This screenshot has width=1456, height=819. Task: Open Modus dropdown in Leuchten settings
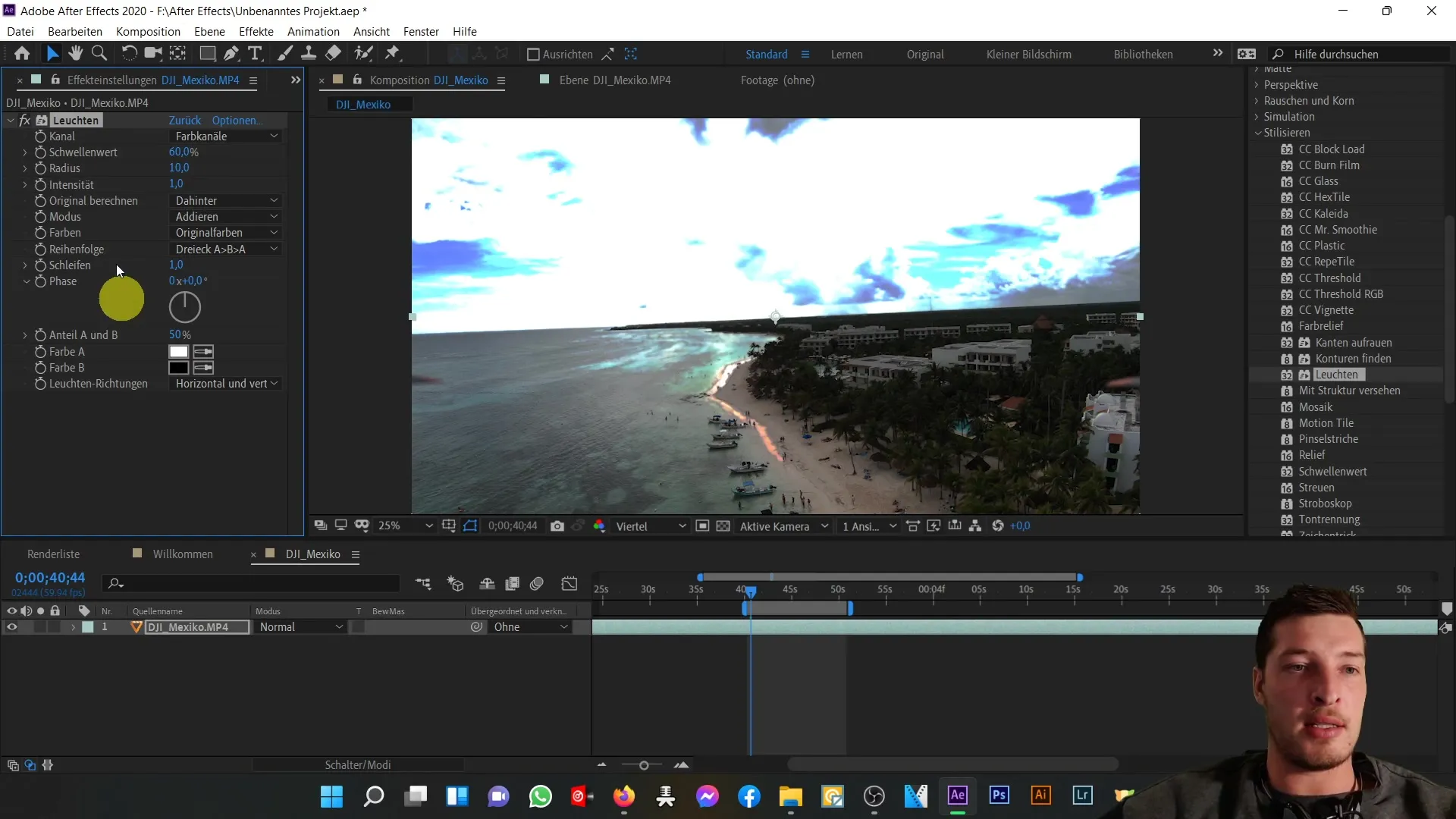225,217
